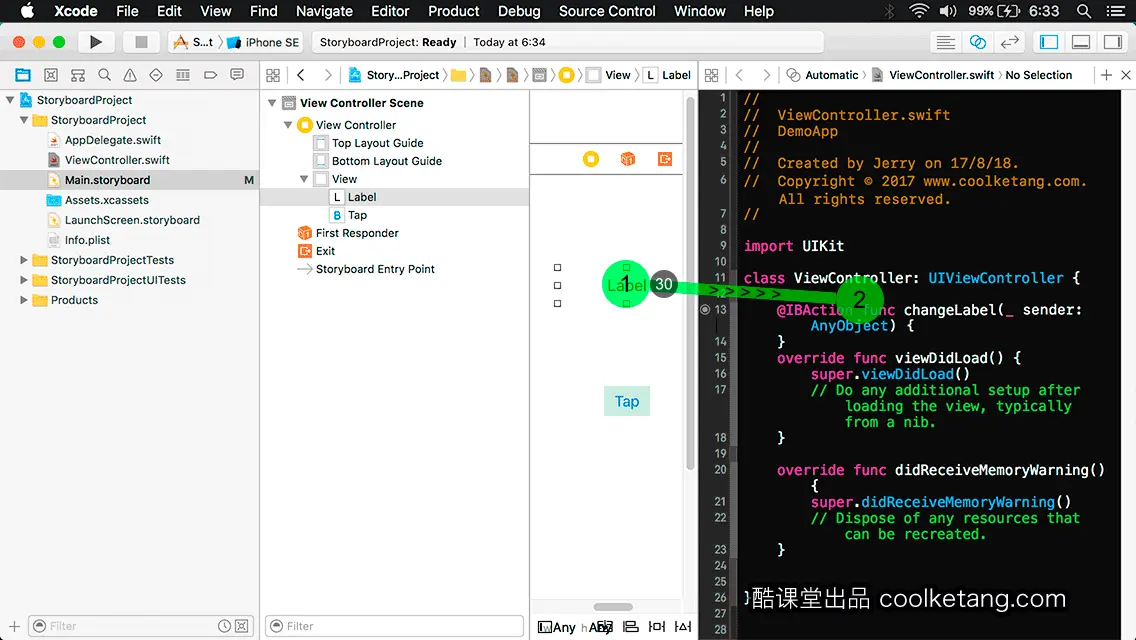The image size is (1136, 640).
Task: Switch to the Standard editor
Action: pos(945,42)
